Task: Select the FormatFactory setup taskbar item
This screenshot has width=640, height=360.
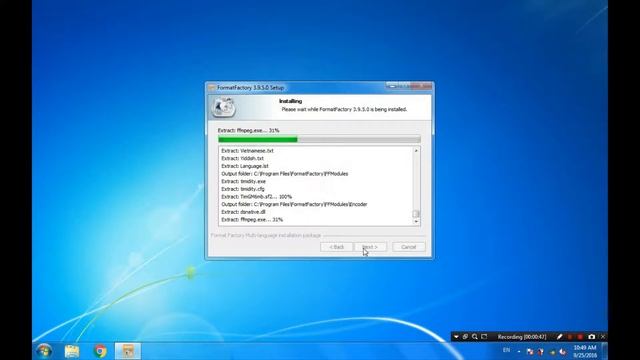Action: click(x=128, y=351)
